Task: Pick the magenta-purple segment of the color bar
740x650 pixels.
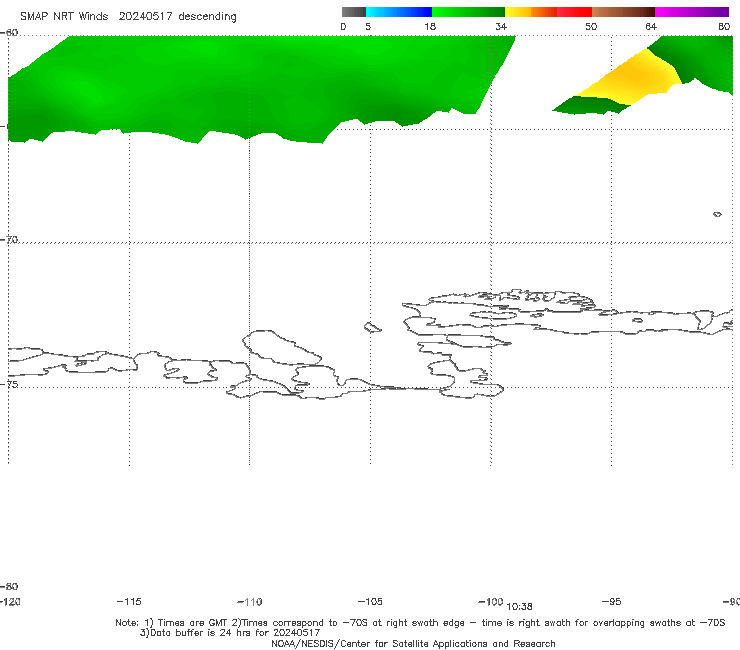Action: [x=692, y=12]
